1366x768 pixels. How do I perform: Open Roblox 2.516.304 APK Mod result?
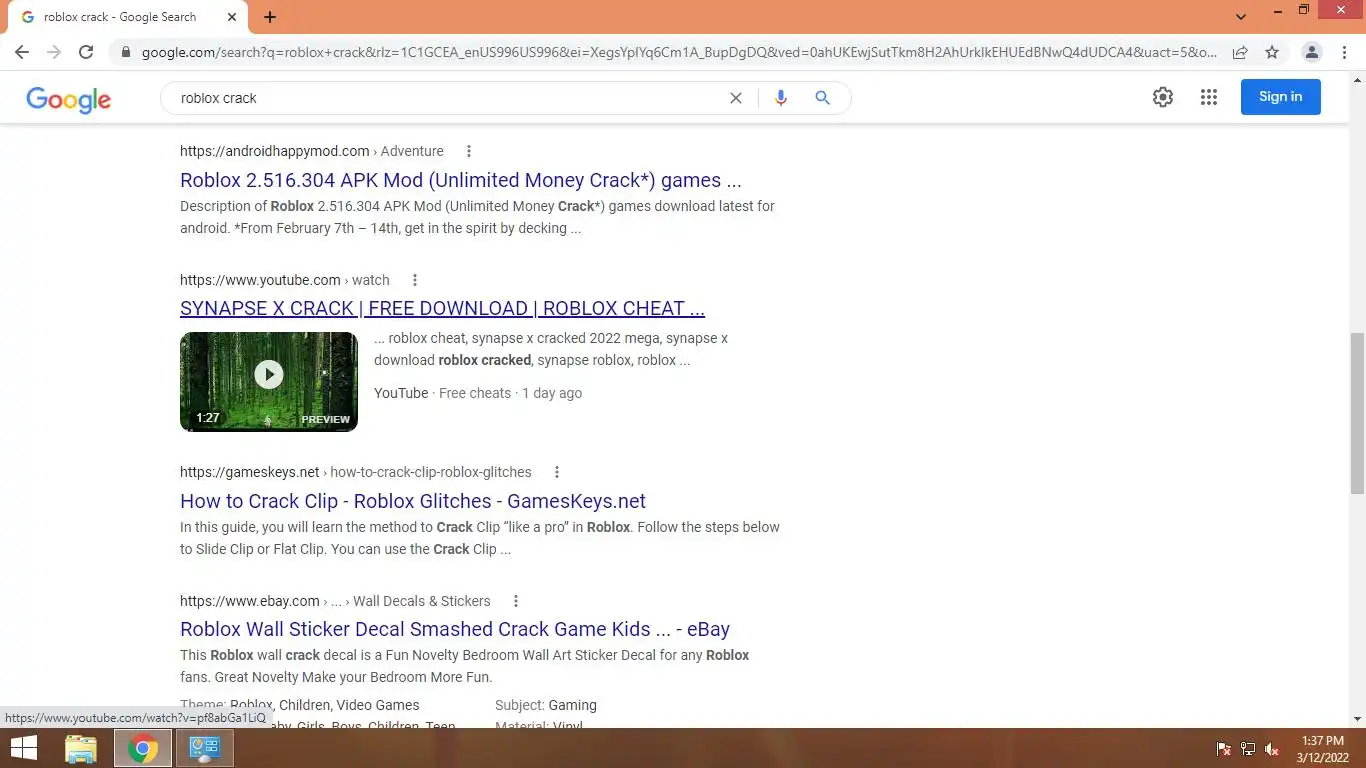click(461, 181)
